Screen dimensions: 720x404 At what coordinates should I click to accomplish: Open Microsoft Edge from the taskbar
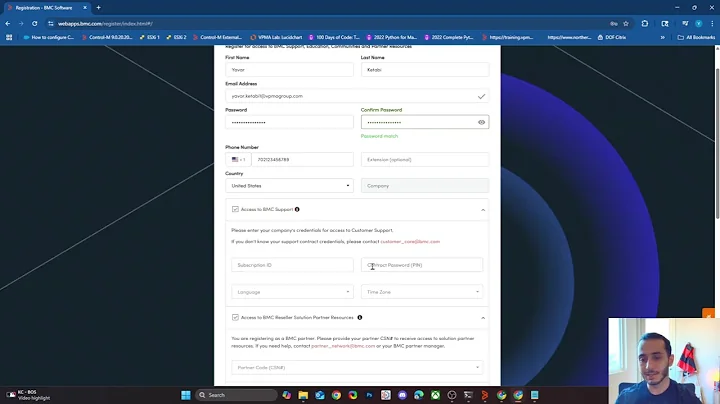[419, 395]
